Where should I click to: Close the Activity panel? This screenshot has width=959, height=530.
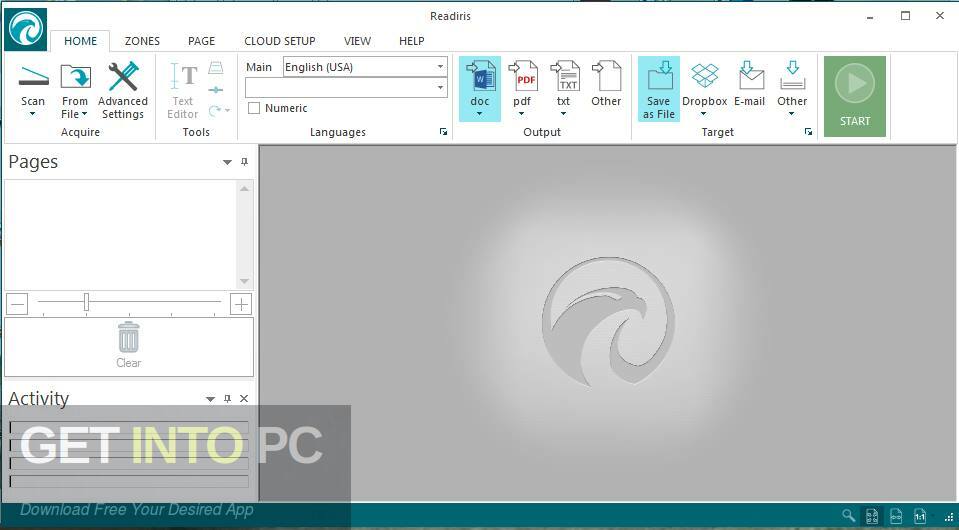point(244,399)
